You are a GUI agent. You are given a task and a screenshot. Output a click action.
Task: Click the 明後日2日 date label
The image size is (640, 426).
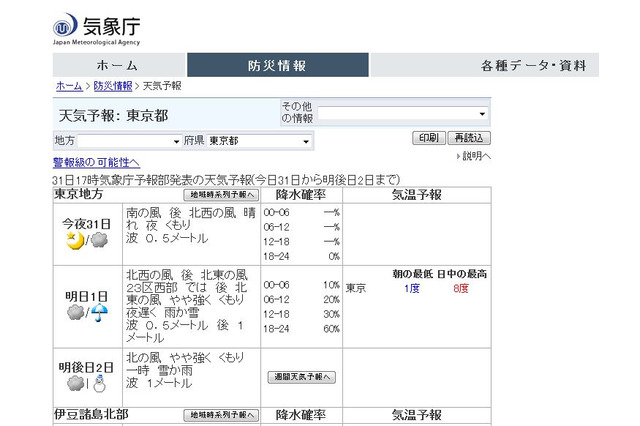point(86,368)
